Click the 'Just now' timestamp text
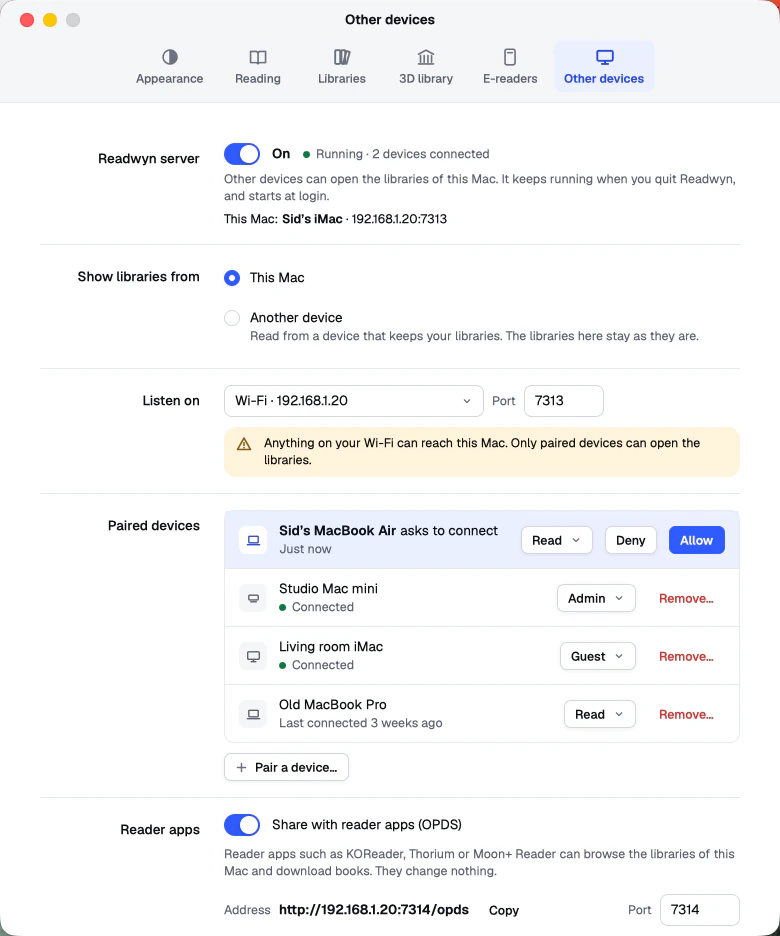The image size is (780, 936). point(305,549)
